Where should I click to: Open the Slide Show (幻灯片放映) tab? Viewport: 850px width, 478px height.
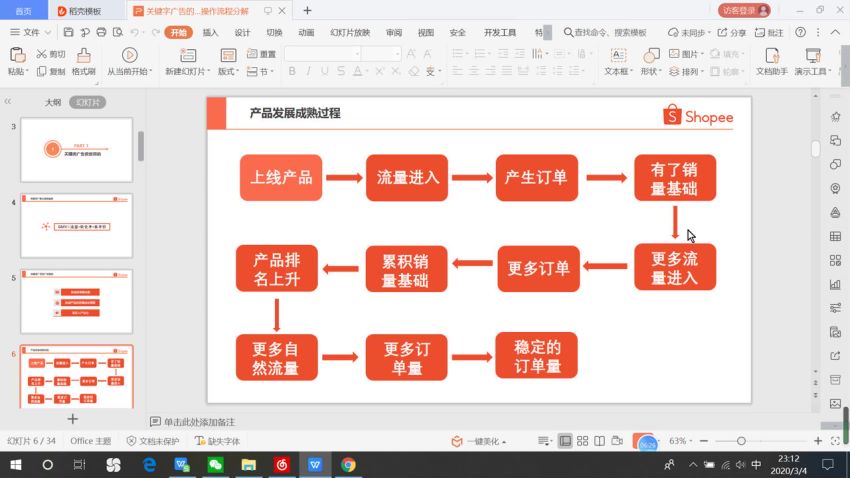pyautogui.click(x=350, y=33)
